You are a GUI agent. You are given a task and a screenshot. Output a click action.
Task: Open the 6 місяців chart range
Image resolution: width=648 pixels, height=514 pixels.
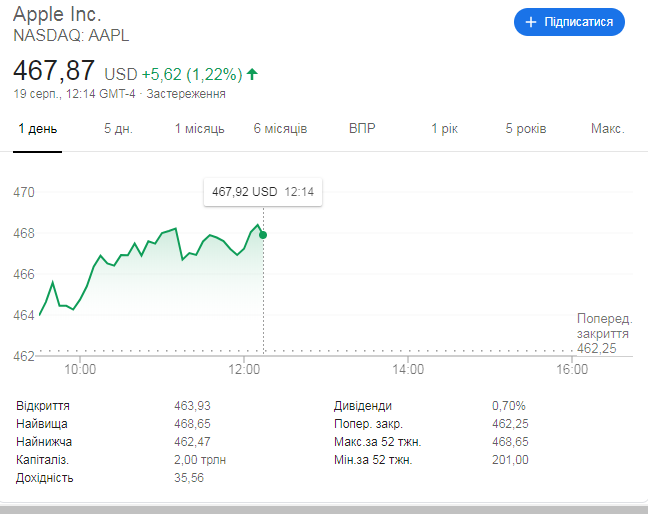click(x=280, y=128)
